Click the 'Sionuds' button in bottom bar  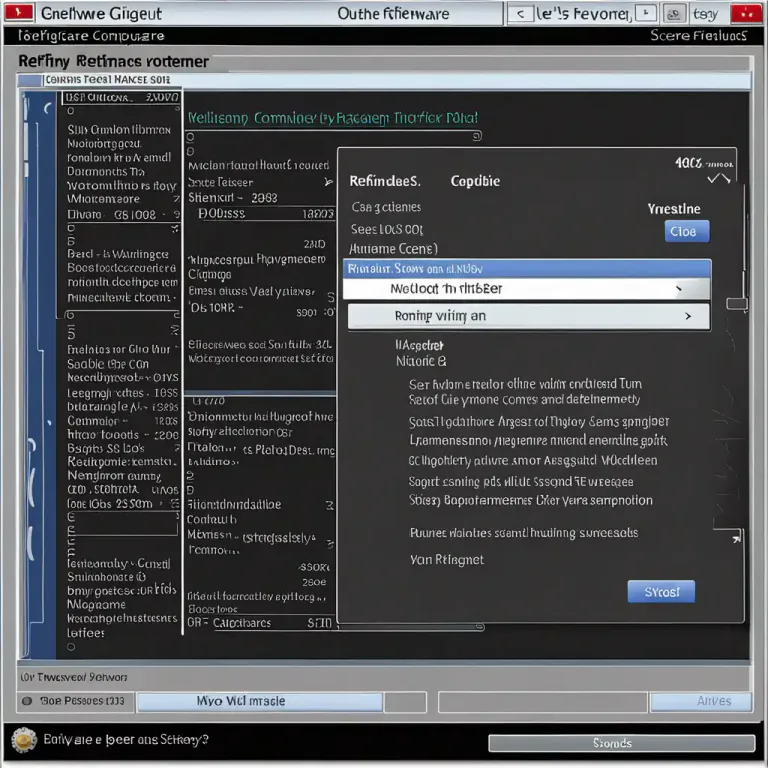(622, 743)
